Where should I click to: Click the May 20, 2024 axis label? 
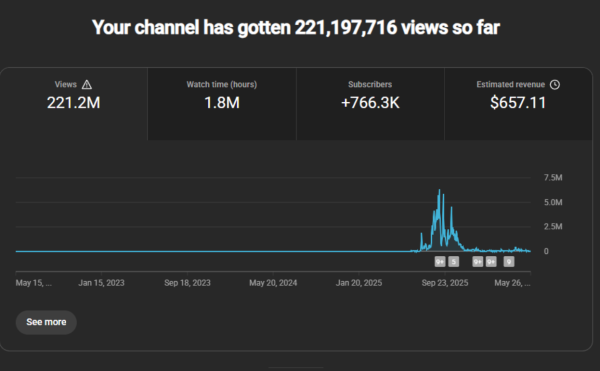pyautogui.click(x=273, y=283)
